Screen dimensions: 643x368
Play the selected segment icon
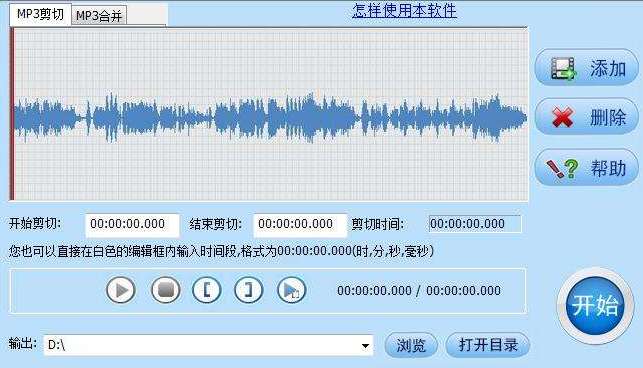292,290
